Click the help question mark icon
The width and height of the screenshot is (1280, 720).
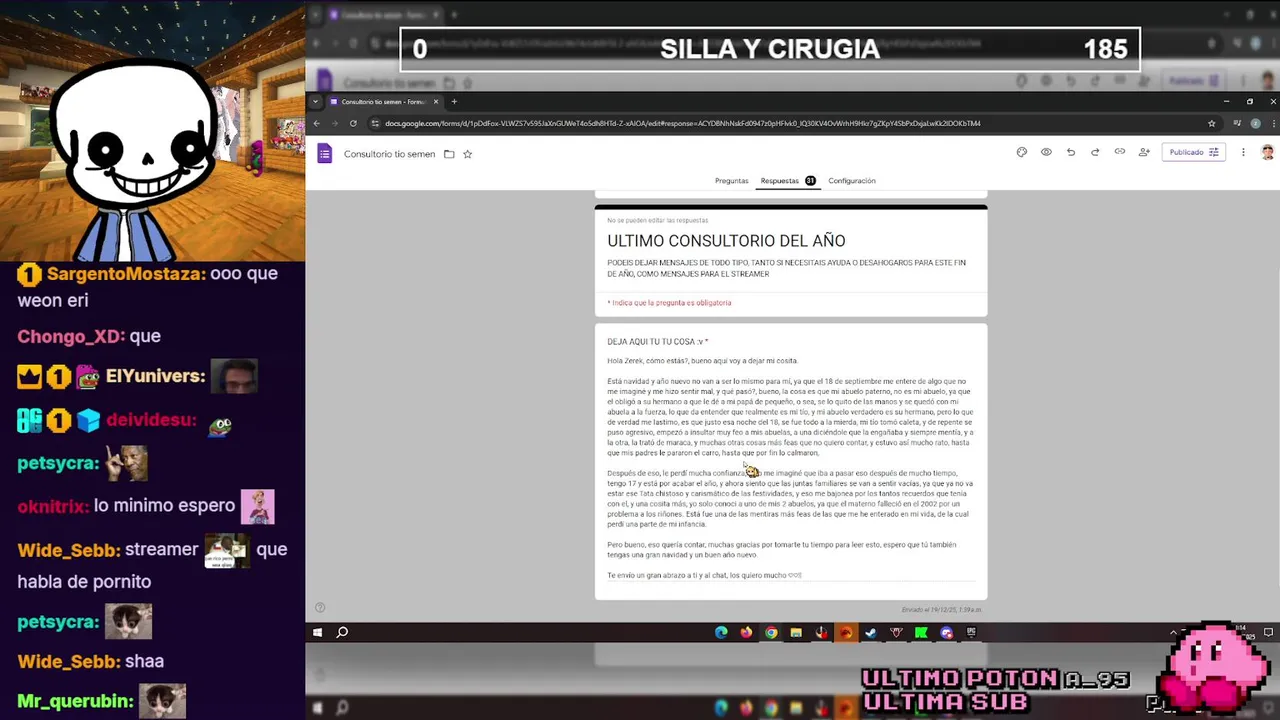point(320,607)
